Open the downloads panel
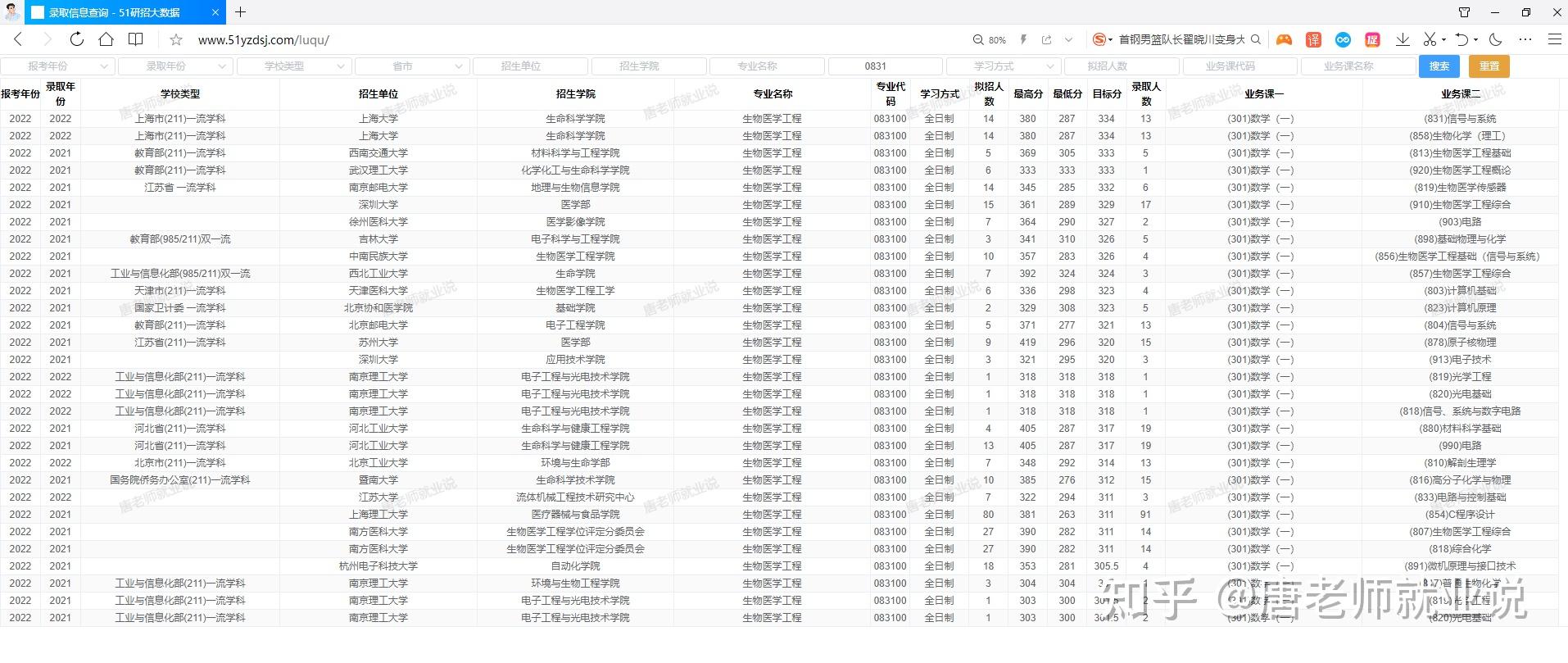The width and height of the screenshot is (1568, 663). coord(1403,39)
